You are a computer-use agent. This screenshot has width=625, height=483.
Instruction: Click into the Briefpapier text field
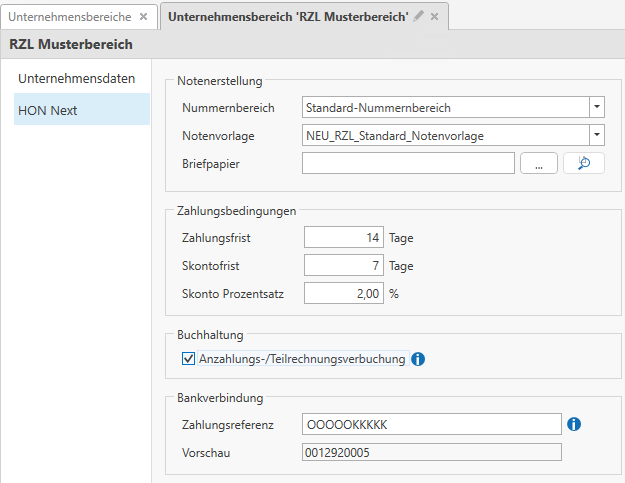pos(407,164)
